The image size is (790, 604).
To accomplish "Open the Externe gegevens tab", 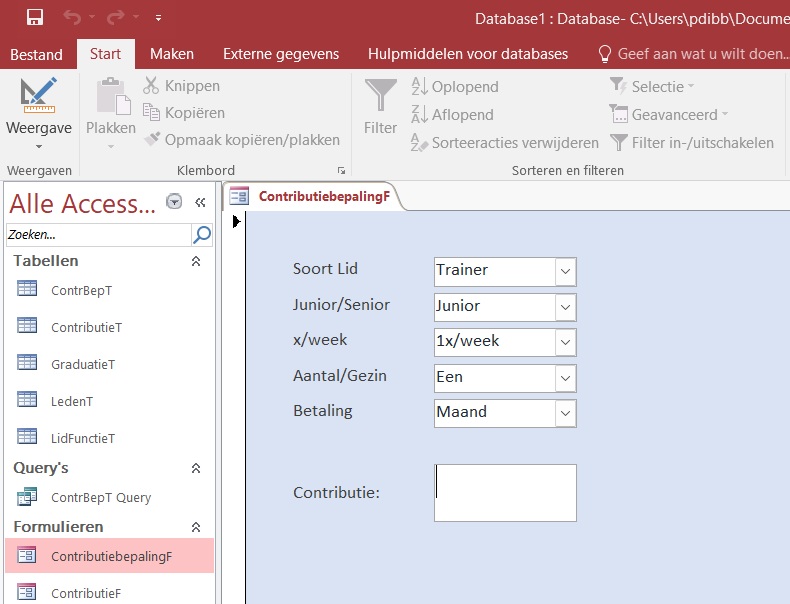I will (281, 54).
